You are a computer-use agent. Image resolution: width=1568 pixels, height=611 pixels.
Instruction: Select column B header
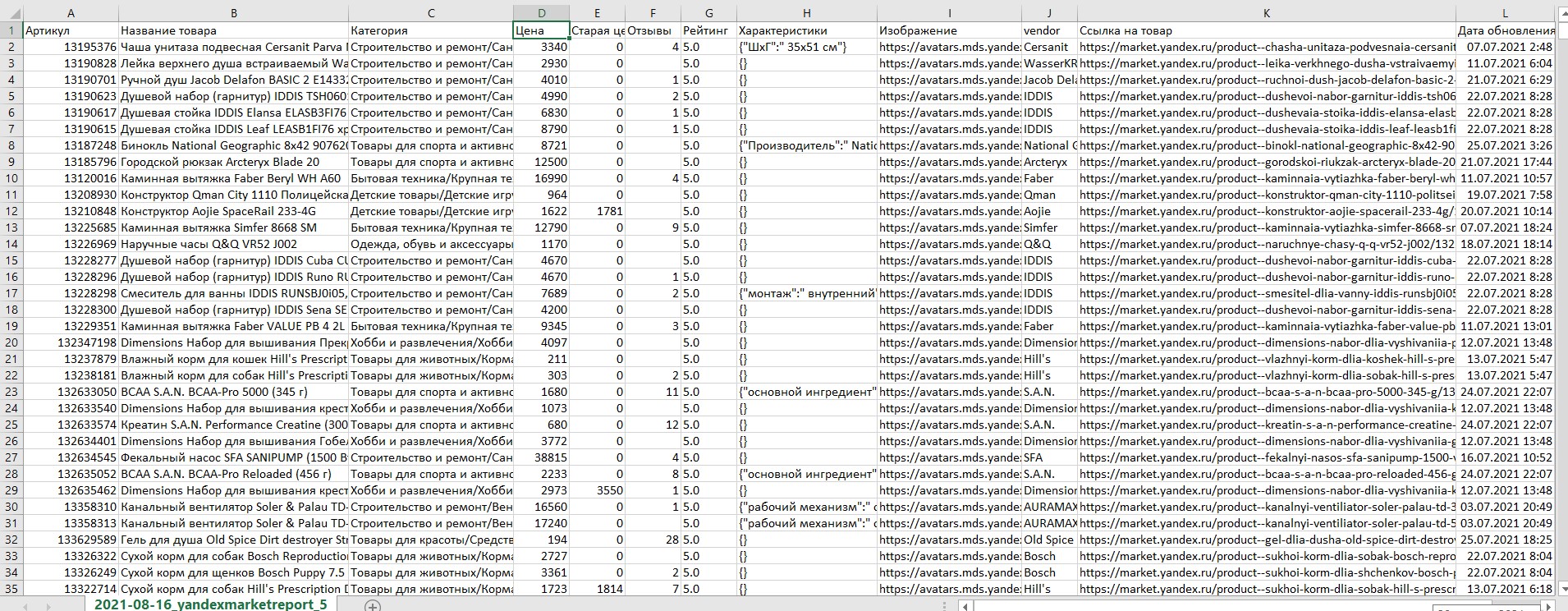tap(234, 13)
